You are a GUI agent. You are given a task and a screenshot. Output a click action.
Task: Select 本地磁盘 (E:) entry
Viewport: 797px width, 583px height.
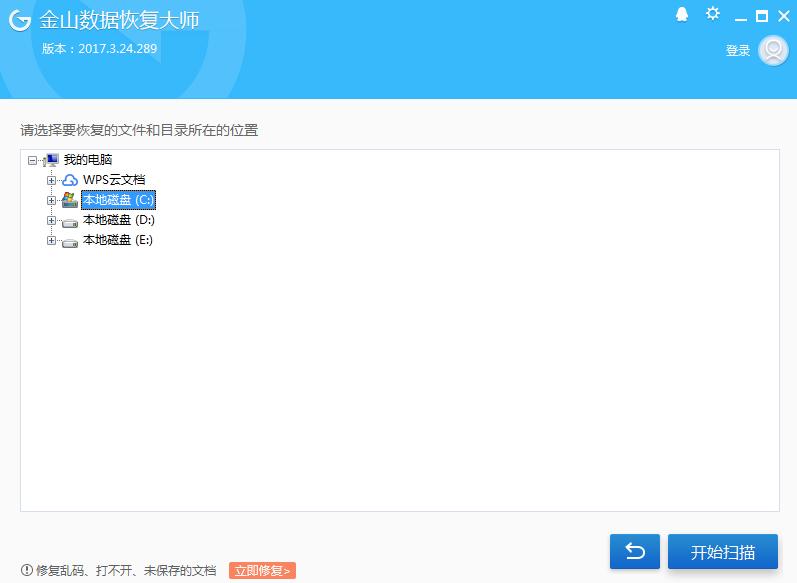[118, 240]
